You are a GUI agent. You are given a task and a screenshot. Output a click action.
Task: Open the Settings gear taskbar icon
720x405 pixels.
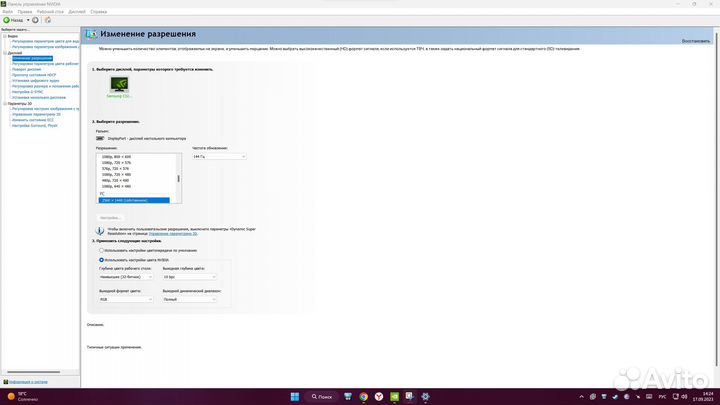[x=425, y=397]
